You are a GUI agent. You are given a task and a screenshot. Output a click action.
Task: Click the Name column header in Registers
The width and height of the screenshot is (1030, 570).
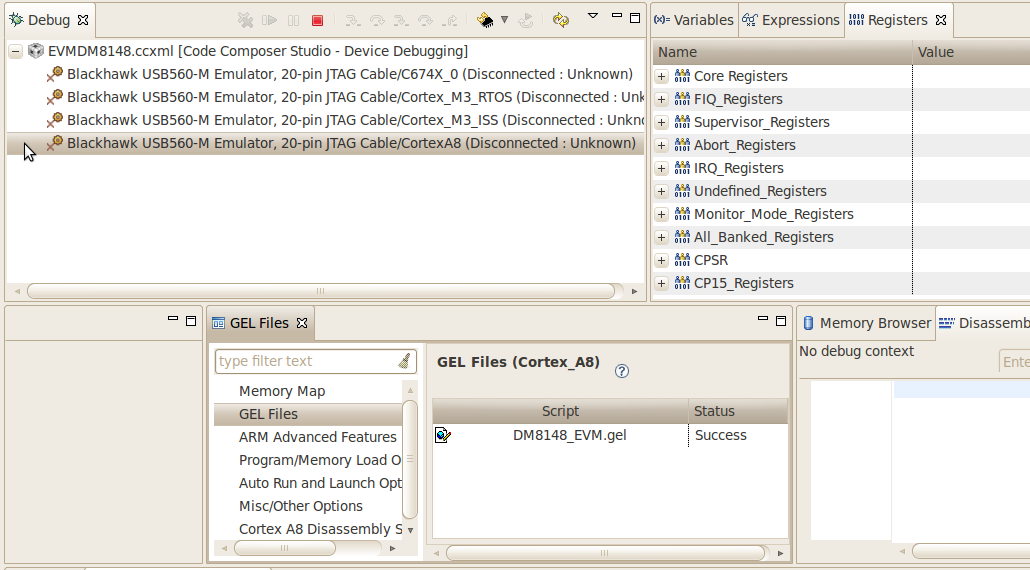coord(782,53)
